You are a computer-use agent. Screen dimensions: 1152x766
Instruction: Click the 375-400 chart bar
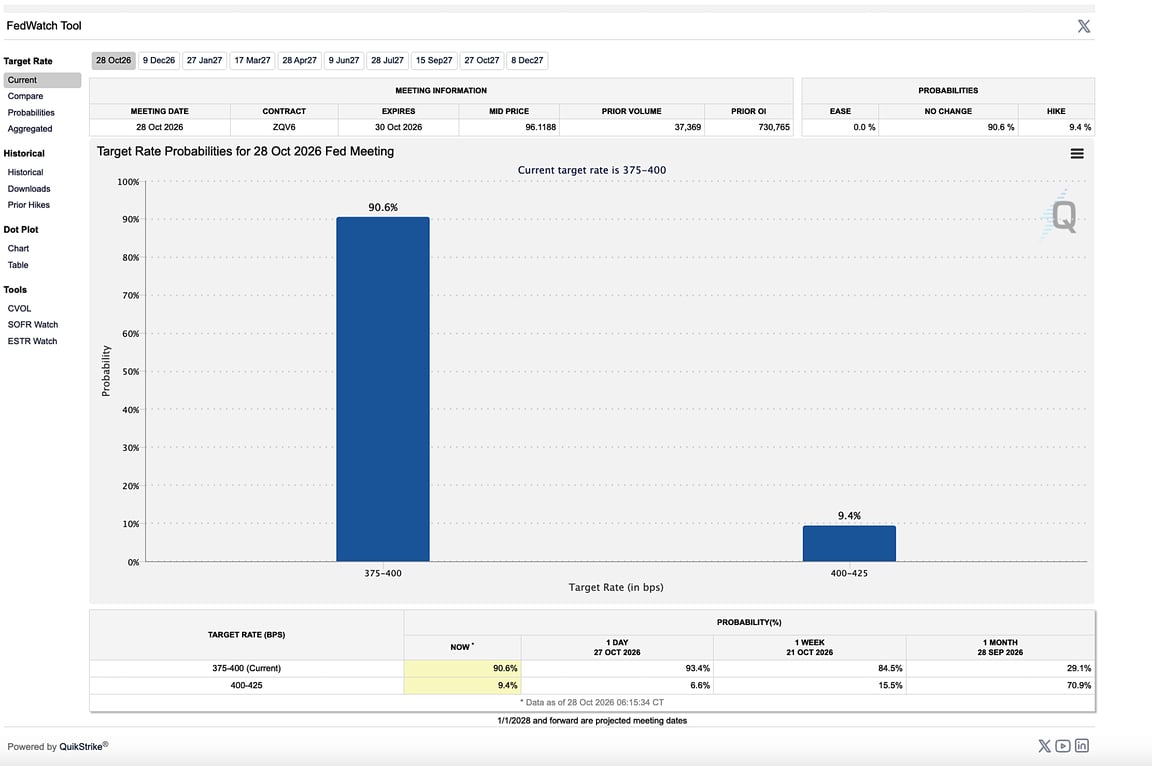pyautogui.click(x=383, y=389)
